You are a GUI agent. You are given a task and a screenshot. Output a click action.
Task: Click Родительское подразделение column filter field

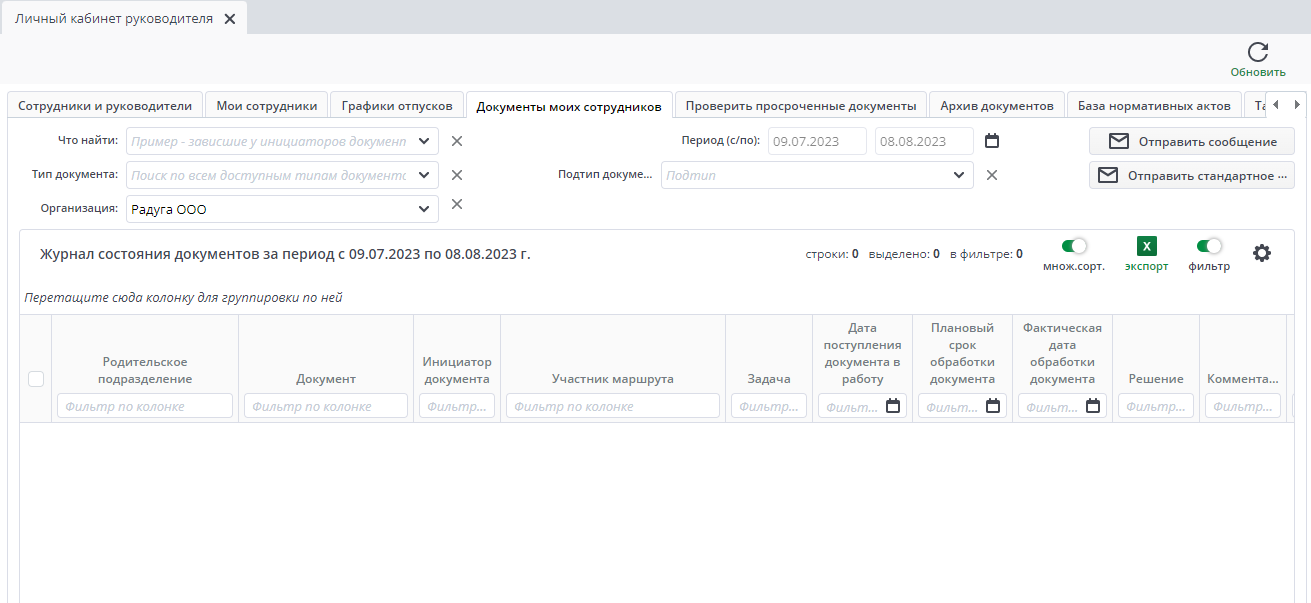pos(145,406)
